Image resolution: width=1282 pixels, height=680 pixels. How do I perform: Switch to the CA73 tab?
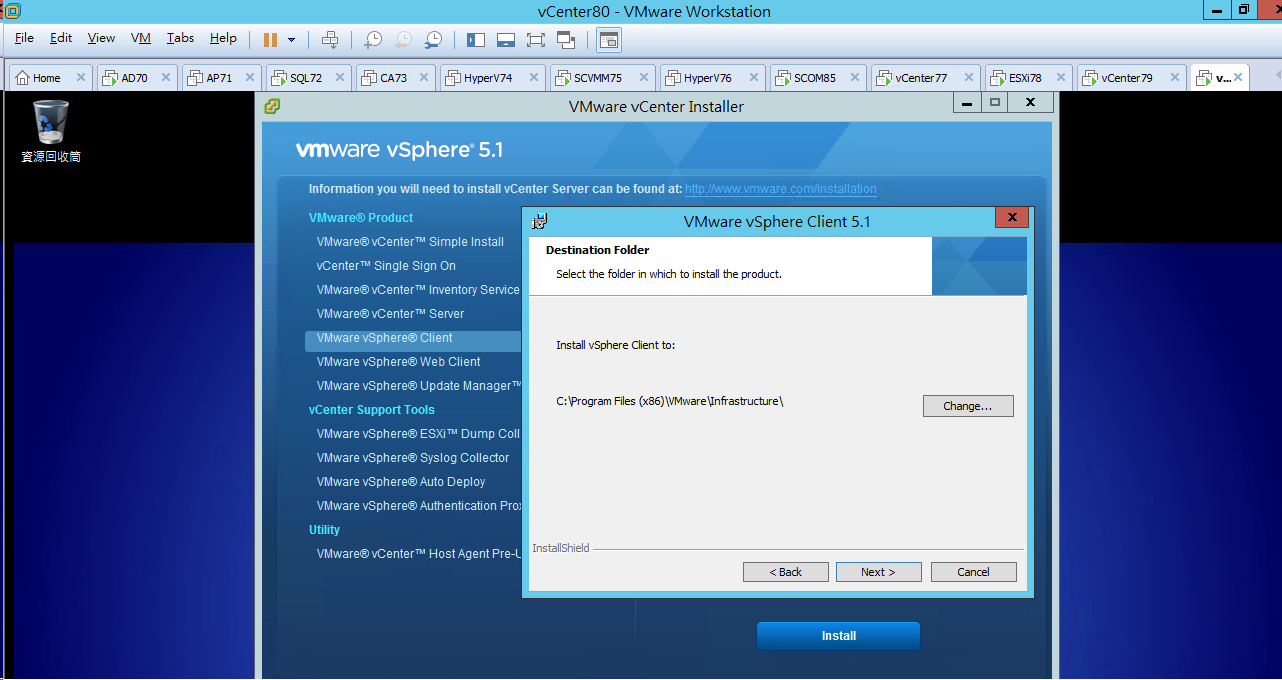[394, 78]
